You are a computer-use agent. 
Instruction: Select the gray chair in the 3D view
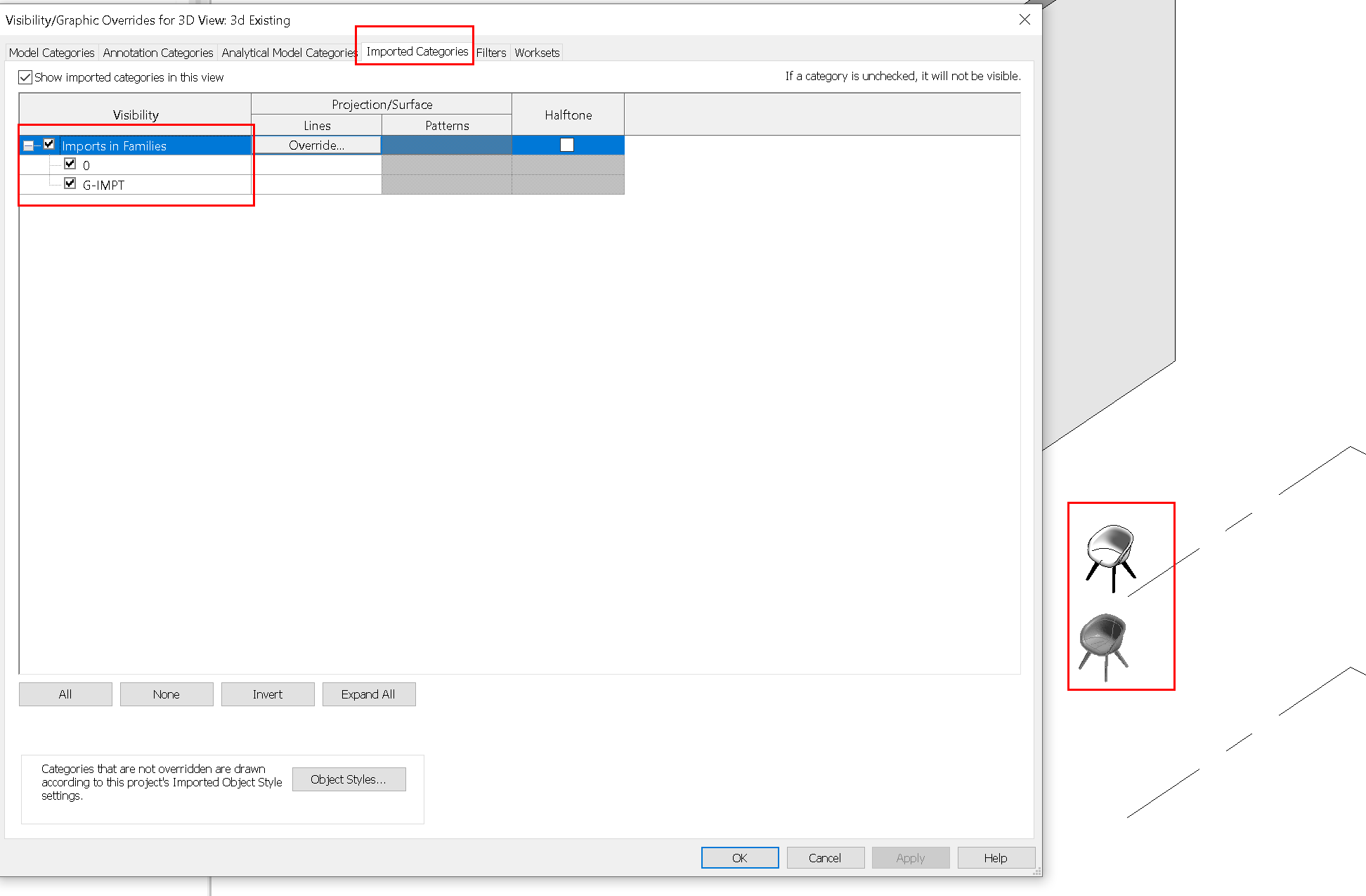(1104, 646)
